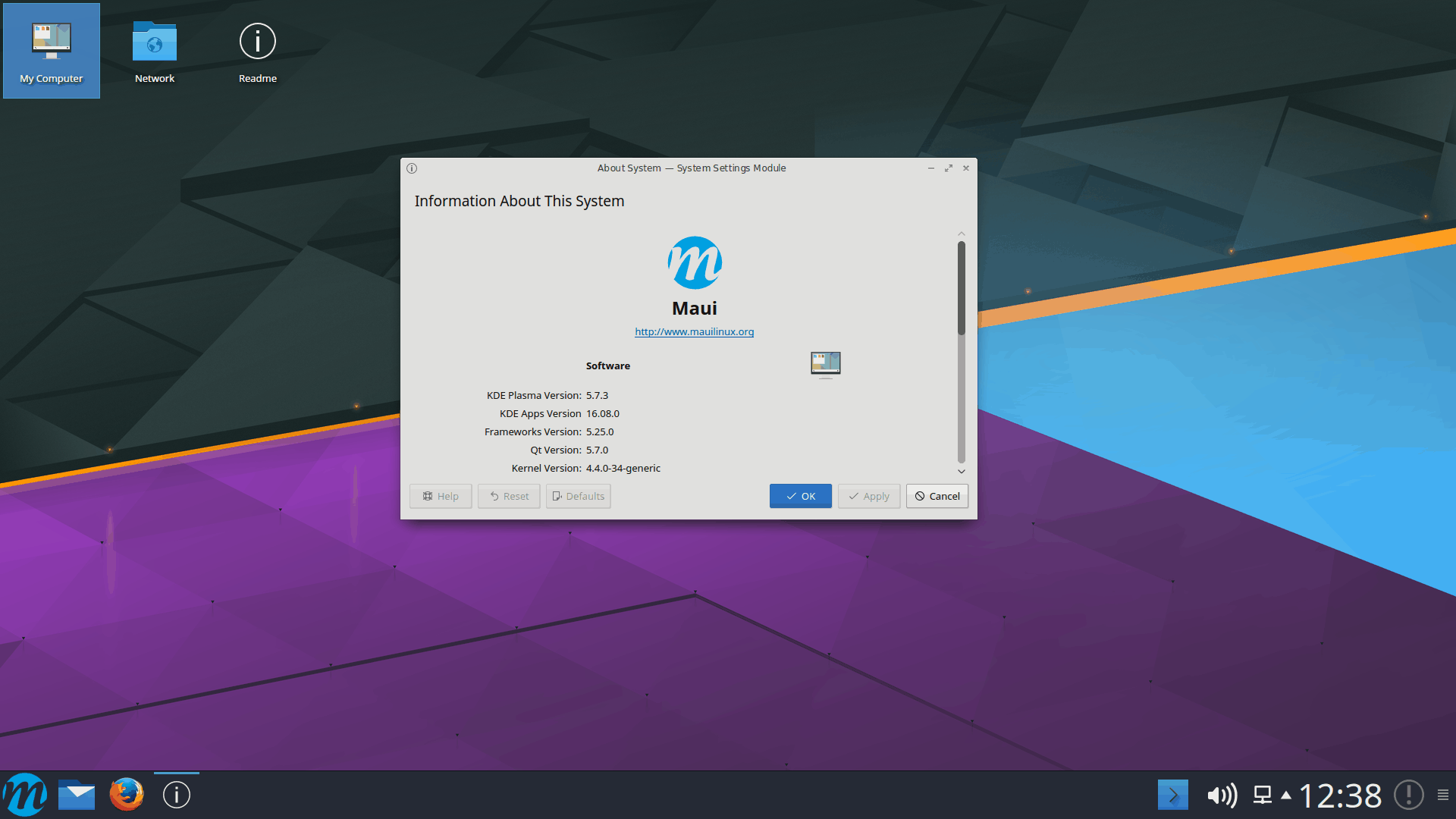Click the dialog's vertical scrollbar handle
This screenshot has height=819, width=1456.
[x=961, y=288]
